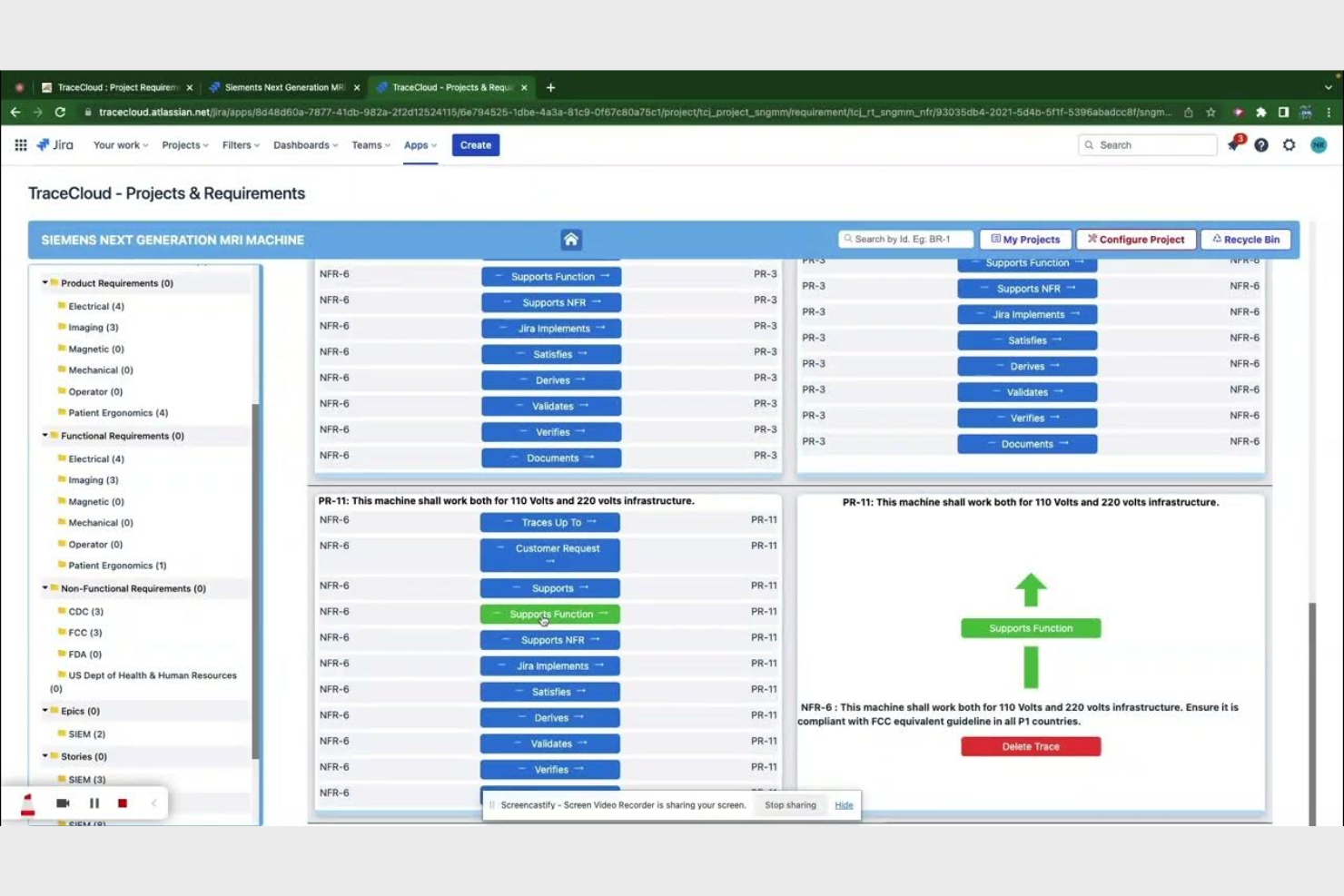
Task: Click the TraceCloud home icon
Action: point(571,240)
